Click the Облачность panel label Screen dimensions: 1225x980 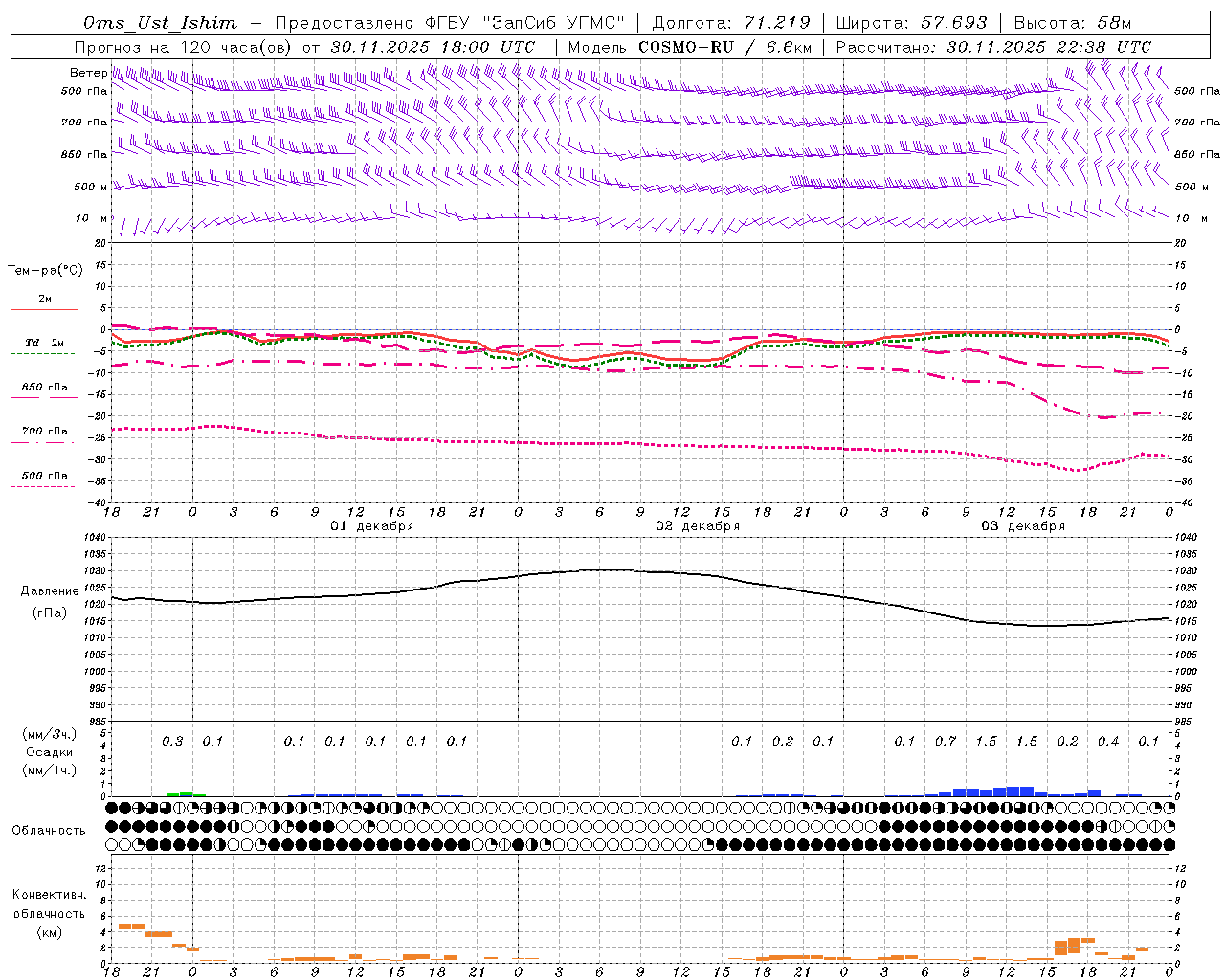coord(49,830)
